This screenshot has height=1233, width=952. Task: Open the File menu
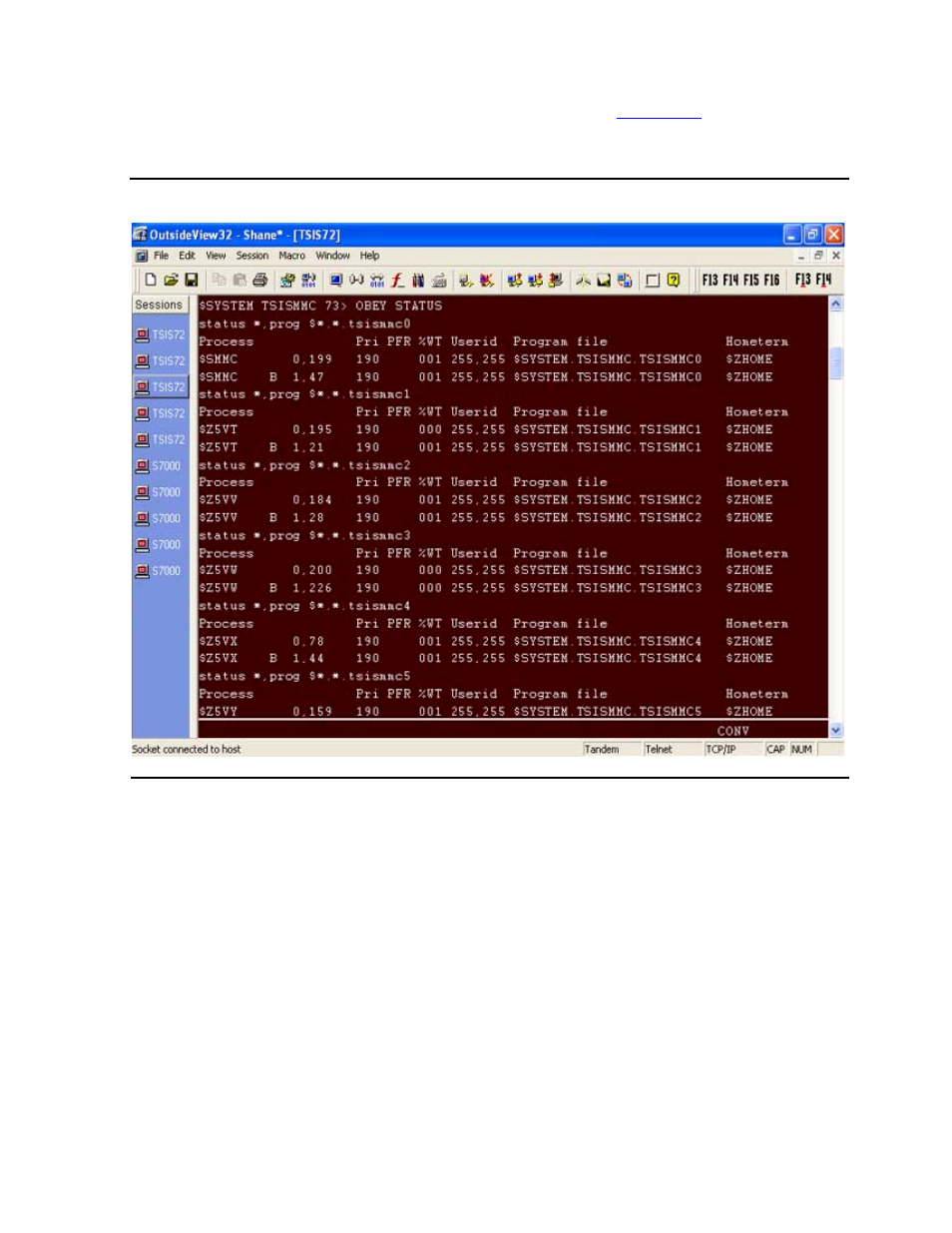tap(161, 257)
